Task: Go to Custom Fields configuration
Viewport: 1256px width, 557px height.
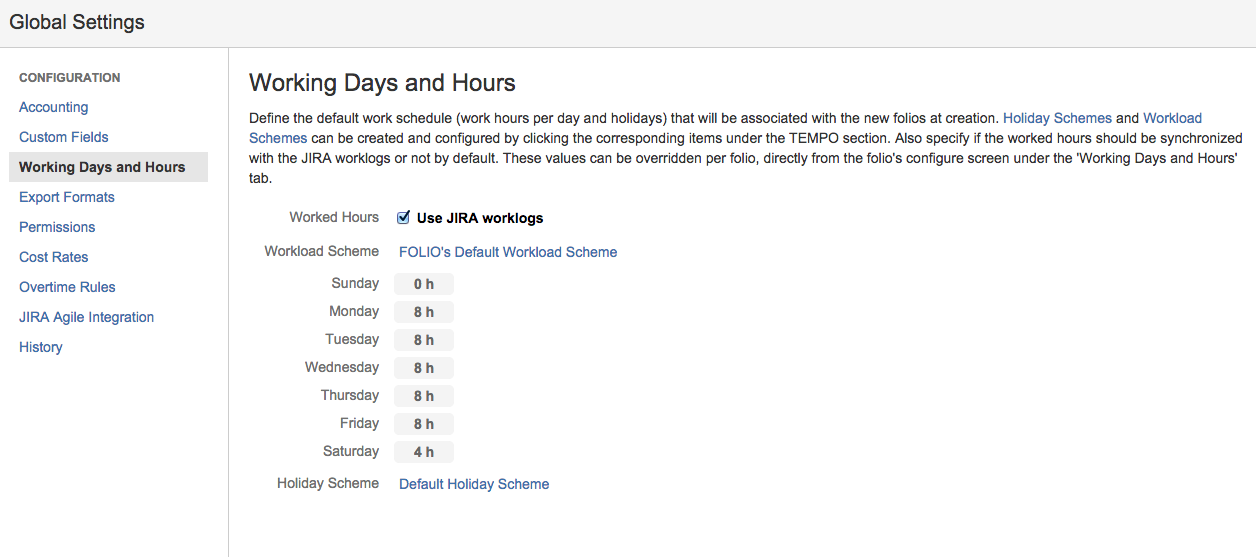Action: tap(64, 137)
